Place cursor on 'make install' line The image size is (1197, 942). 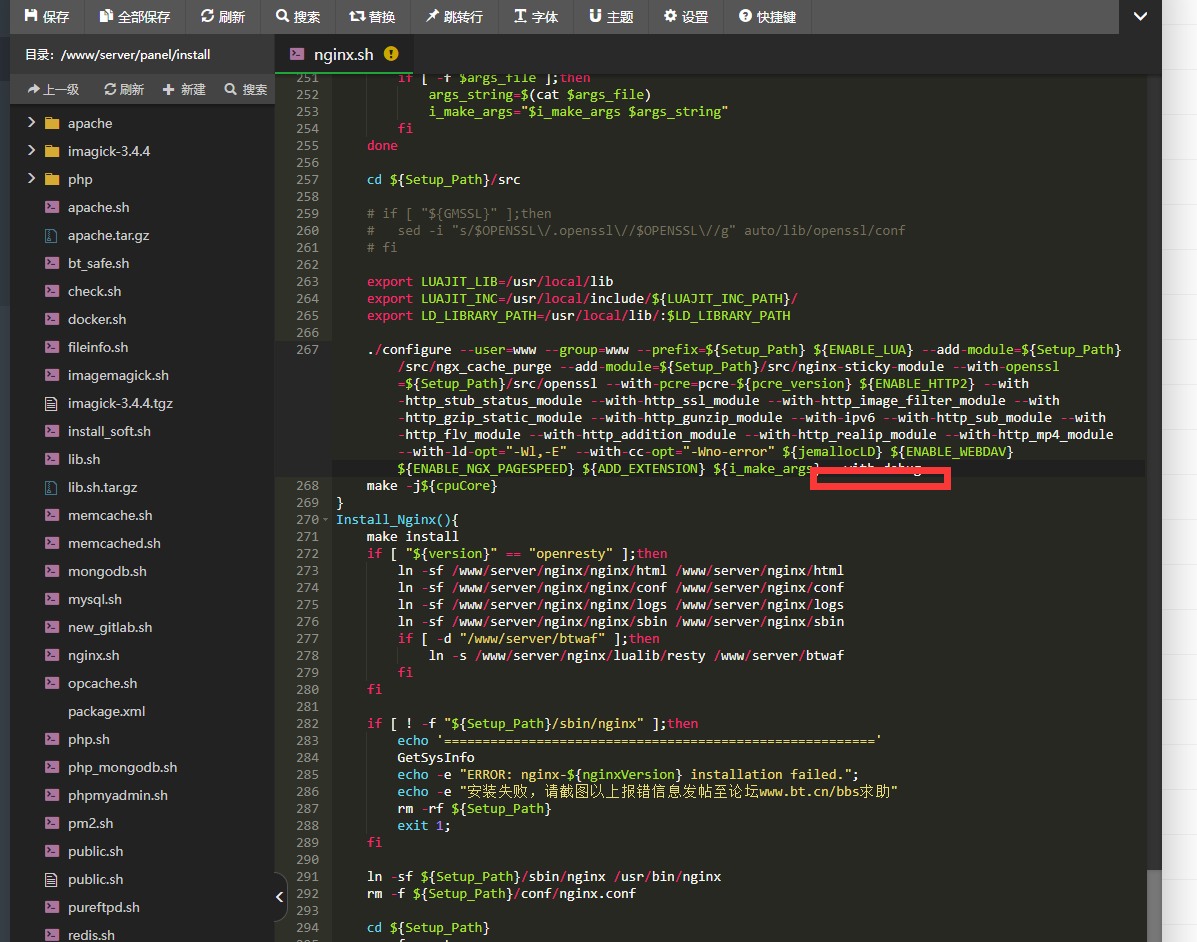tap(412, 537)
